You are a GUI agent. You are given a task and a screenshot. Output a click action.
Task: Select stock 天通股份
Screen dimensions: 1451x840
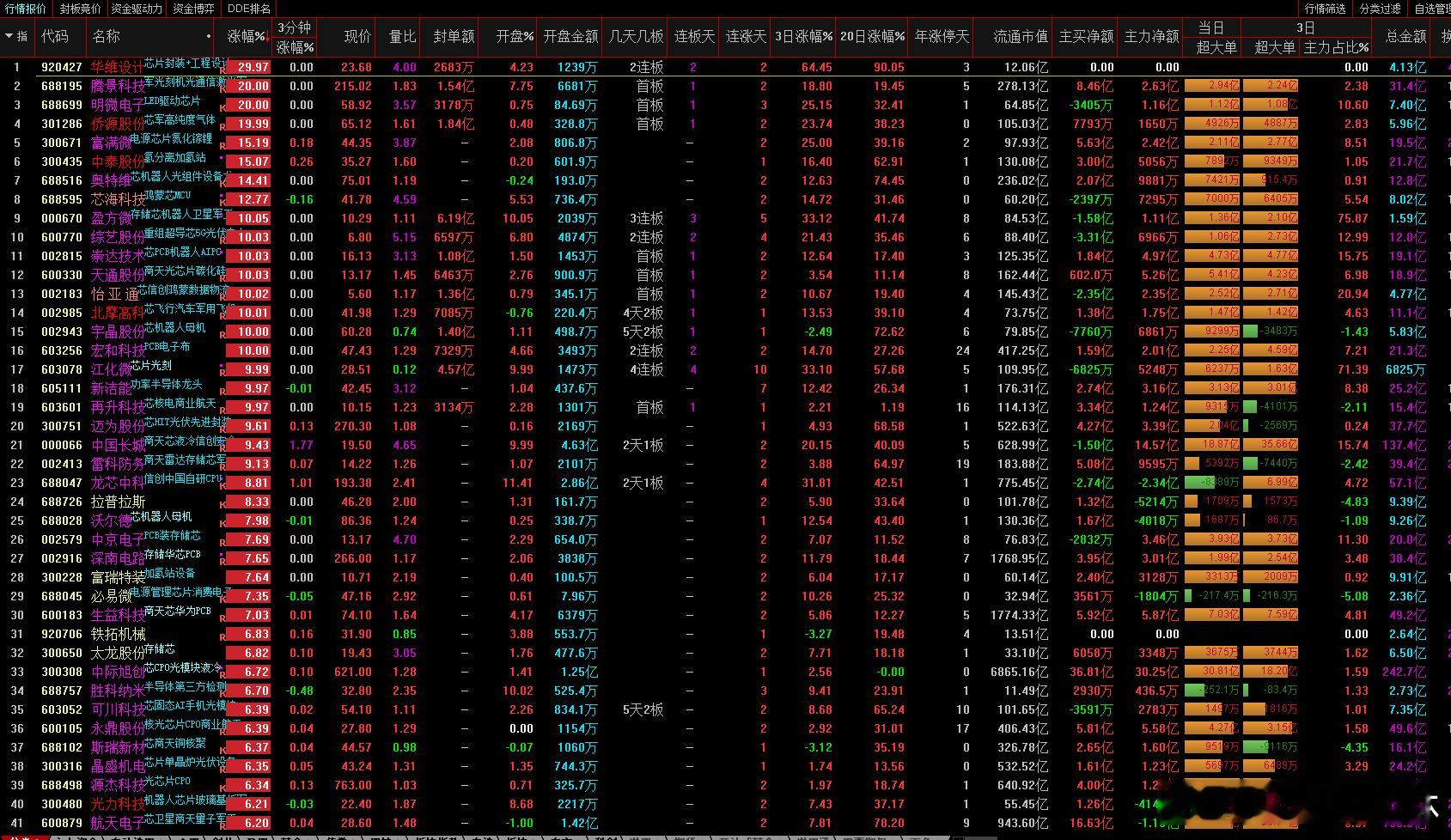click(x=118, y=275)
